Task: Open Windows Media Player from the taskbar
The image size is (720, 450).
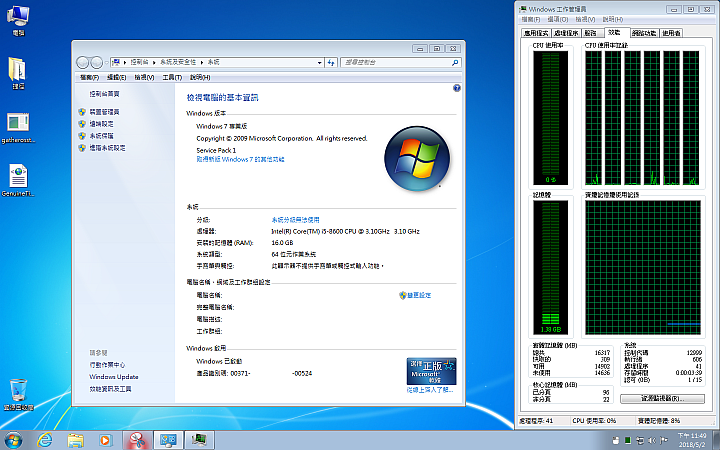Action: coord(106,440)
